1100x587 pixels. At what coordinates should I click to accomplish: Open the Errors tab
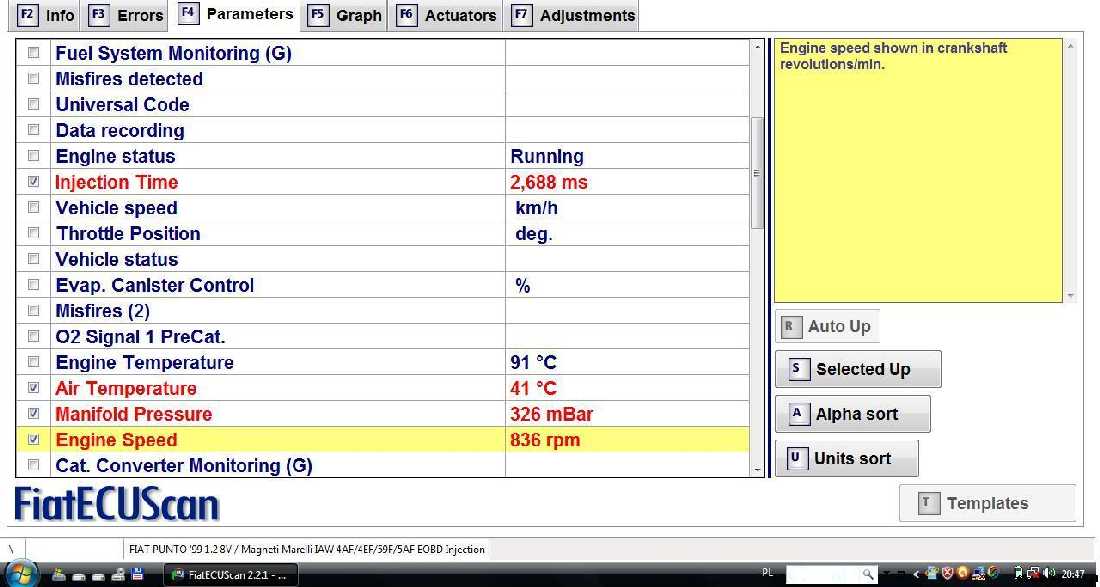tap(126, 15)
